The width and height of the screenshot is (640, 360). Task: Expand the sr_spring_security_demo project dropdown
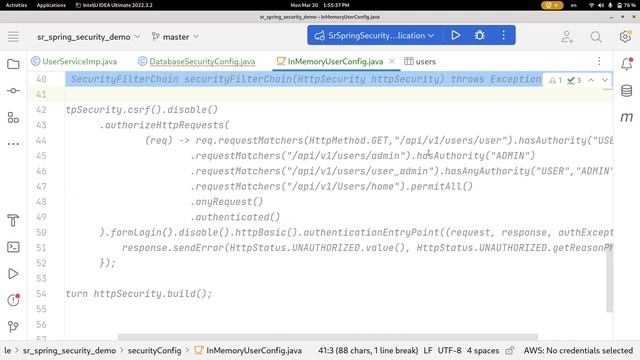pos(89,37)
